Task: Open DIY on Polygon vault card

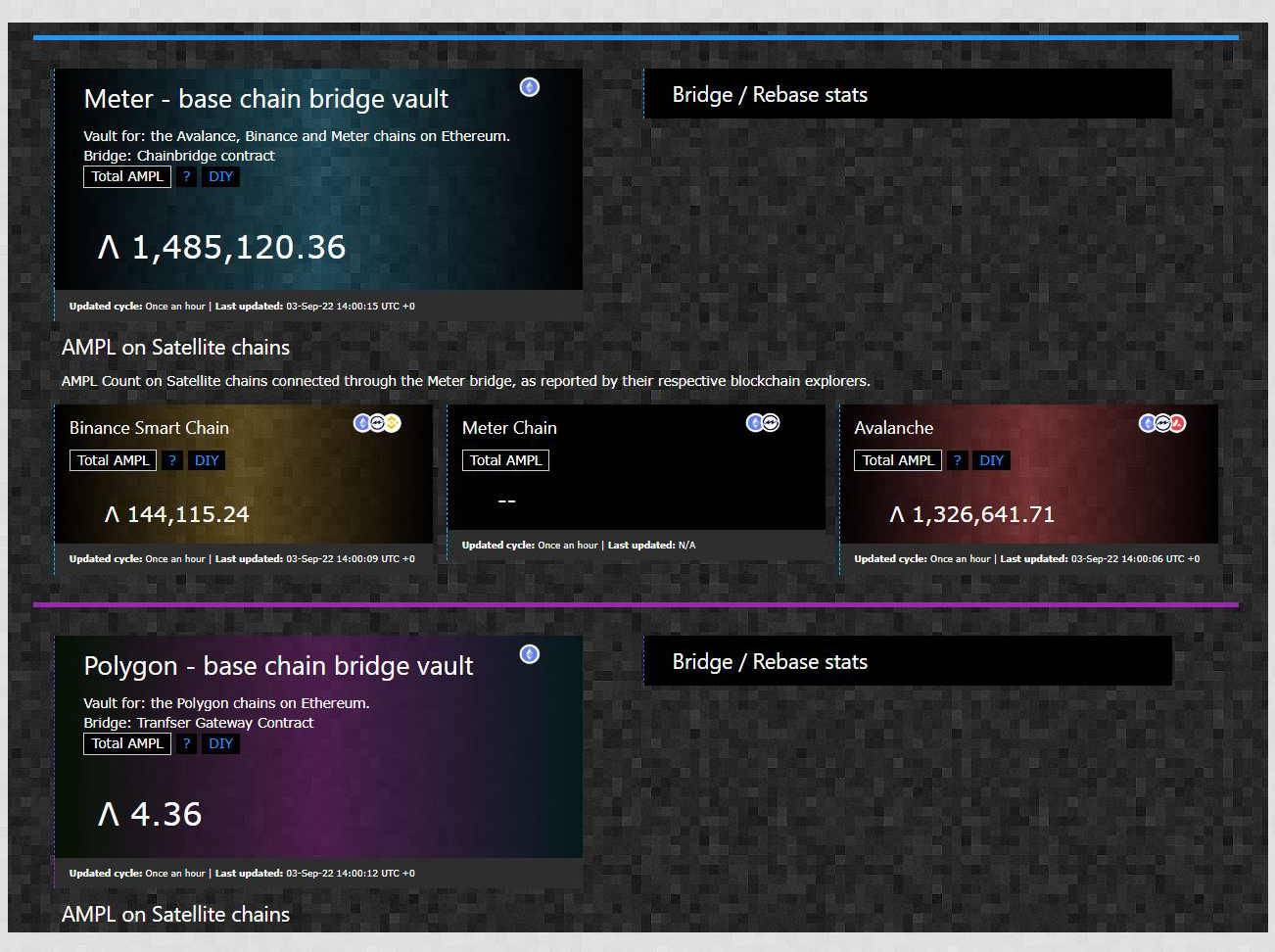Action: coord(220,743)
